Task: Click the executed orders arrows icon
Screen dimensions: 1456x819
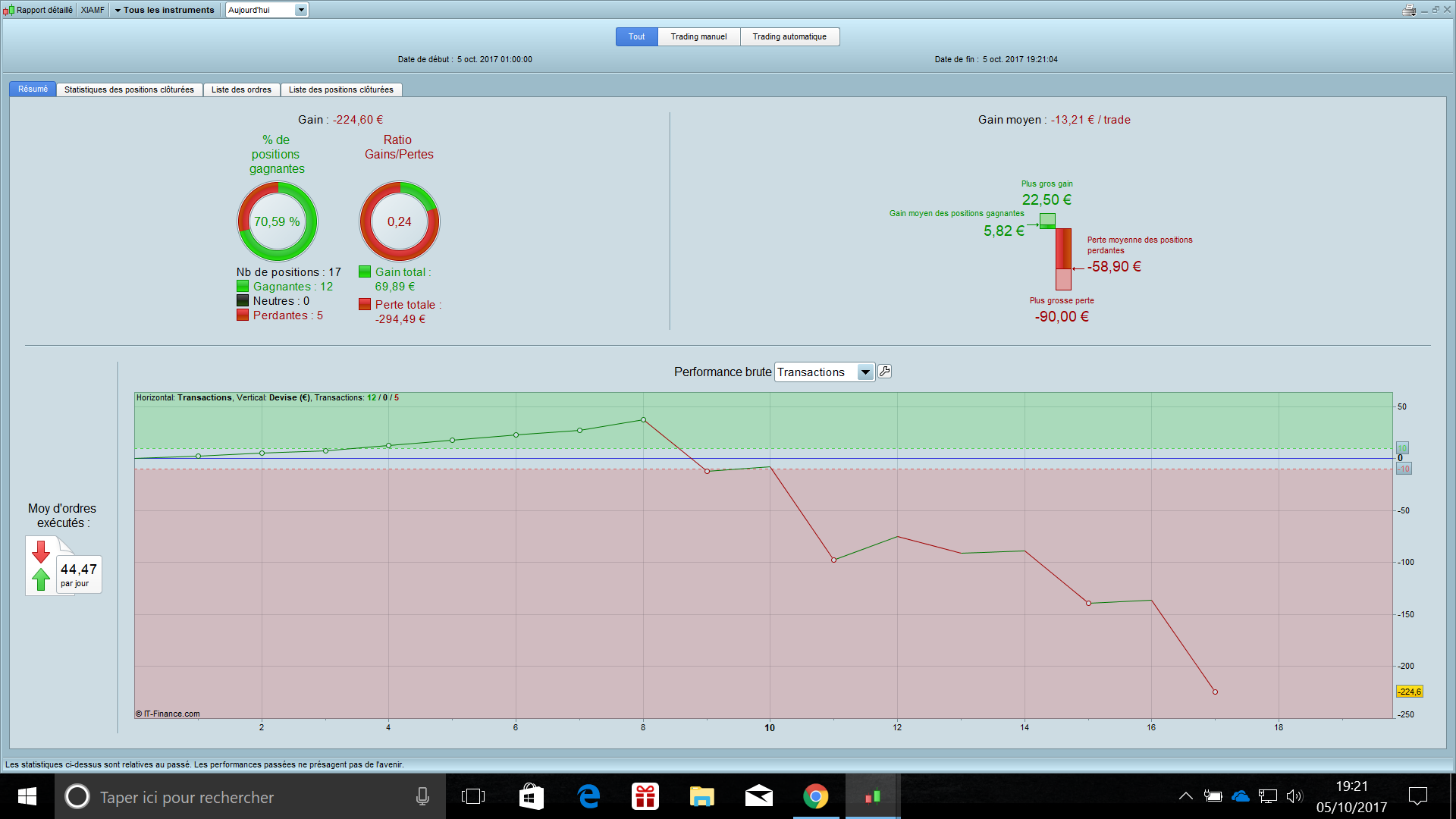Action: [x=42, y=566]
